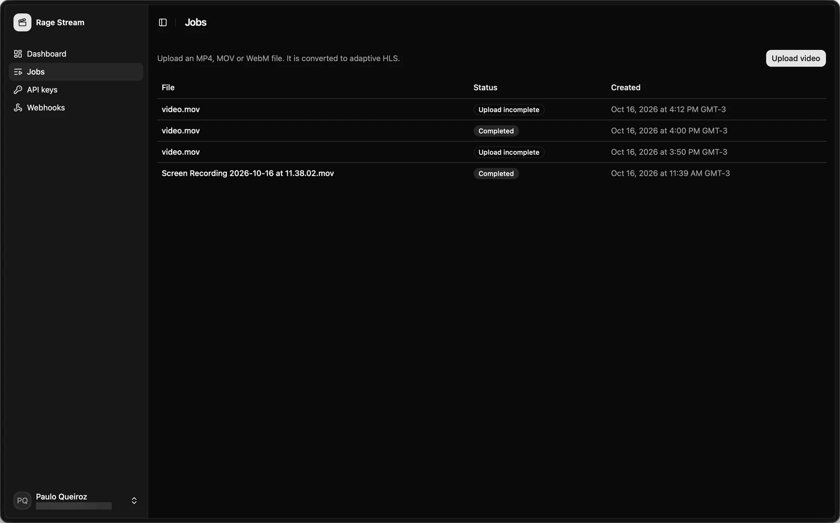Open the Webhooks page
840x523 pixels.
click(x=76, y=108)
